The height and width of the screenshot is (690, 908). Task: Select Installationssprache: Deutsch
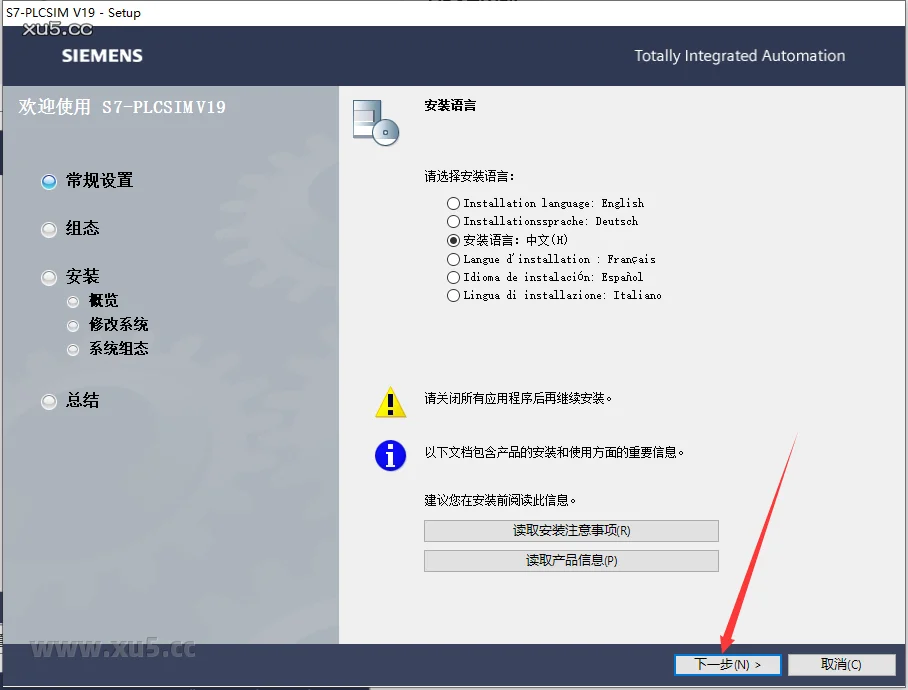coord(453,221)
